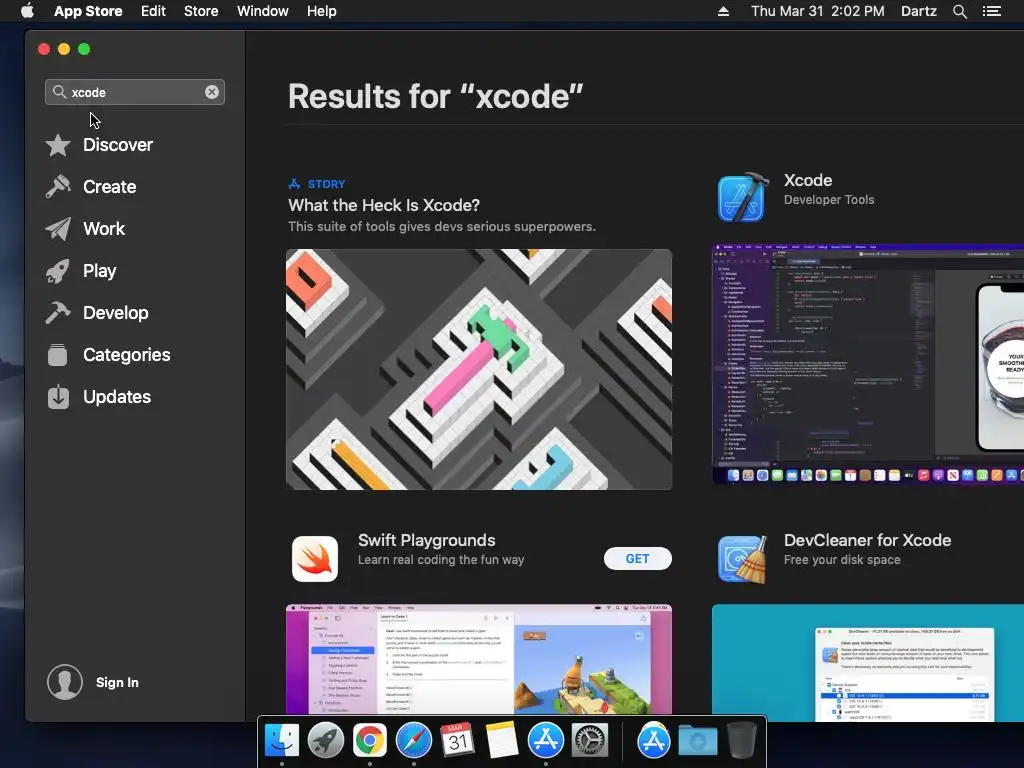Minimize the window with yellow button

coord(64,49)
